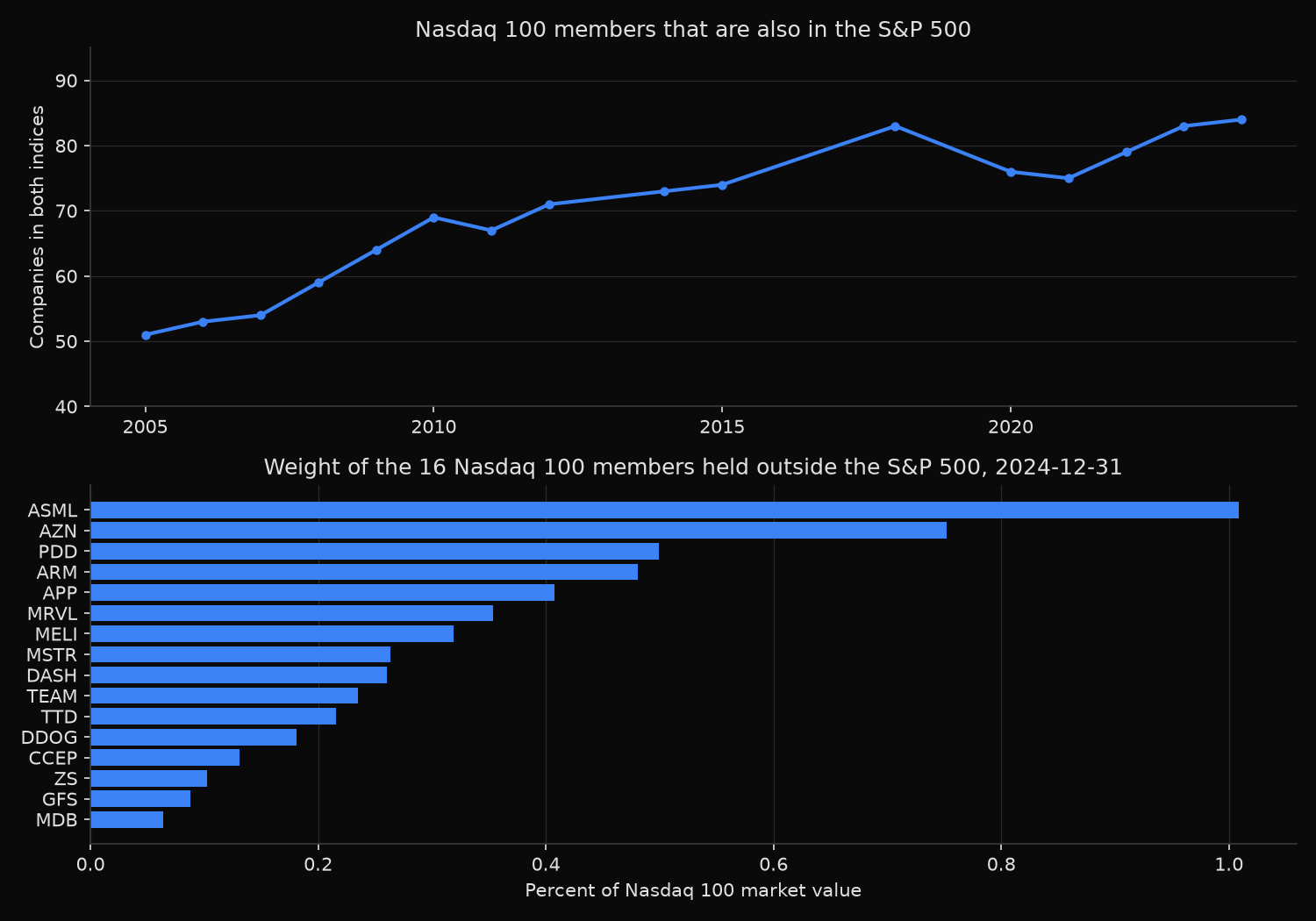Click the 2010 data point at 69

pyautogui.click(x=433, y=218)
